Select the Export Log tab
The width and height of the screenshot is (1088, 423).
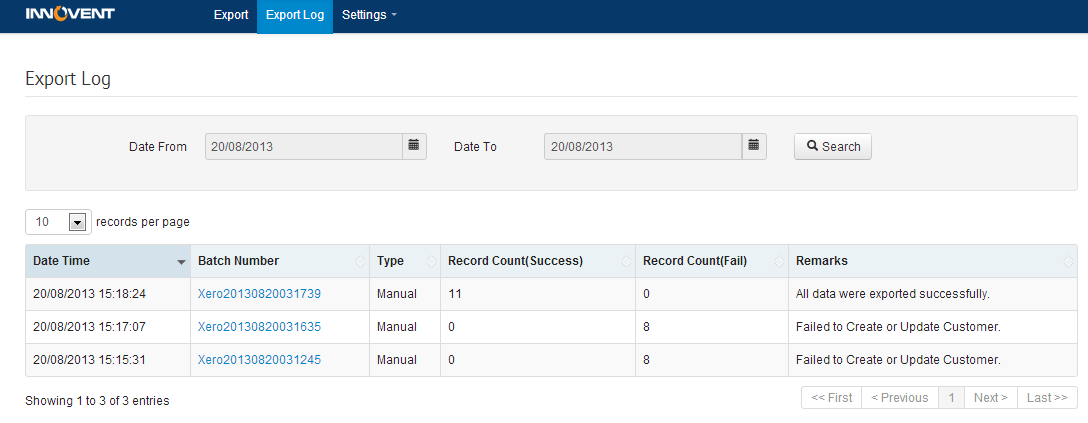coord(295,15)
